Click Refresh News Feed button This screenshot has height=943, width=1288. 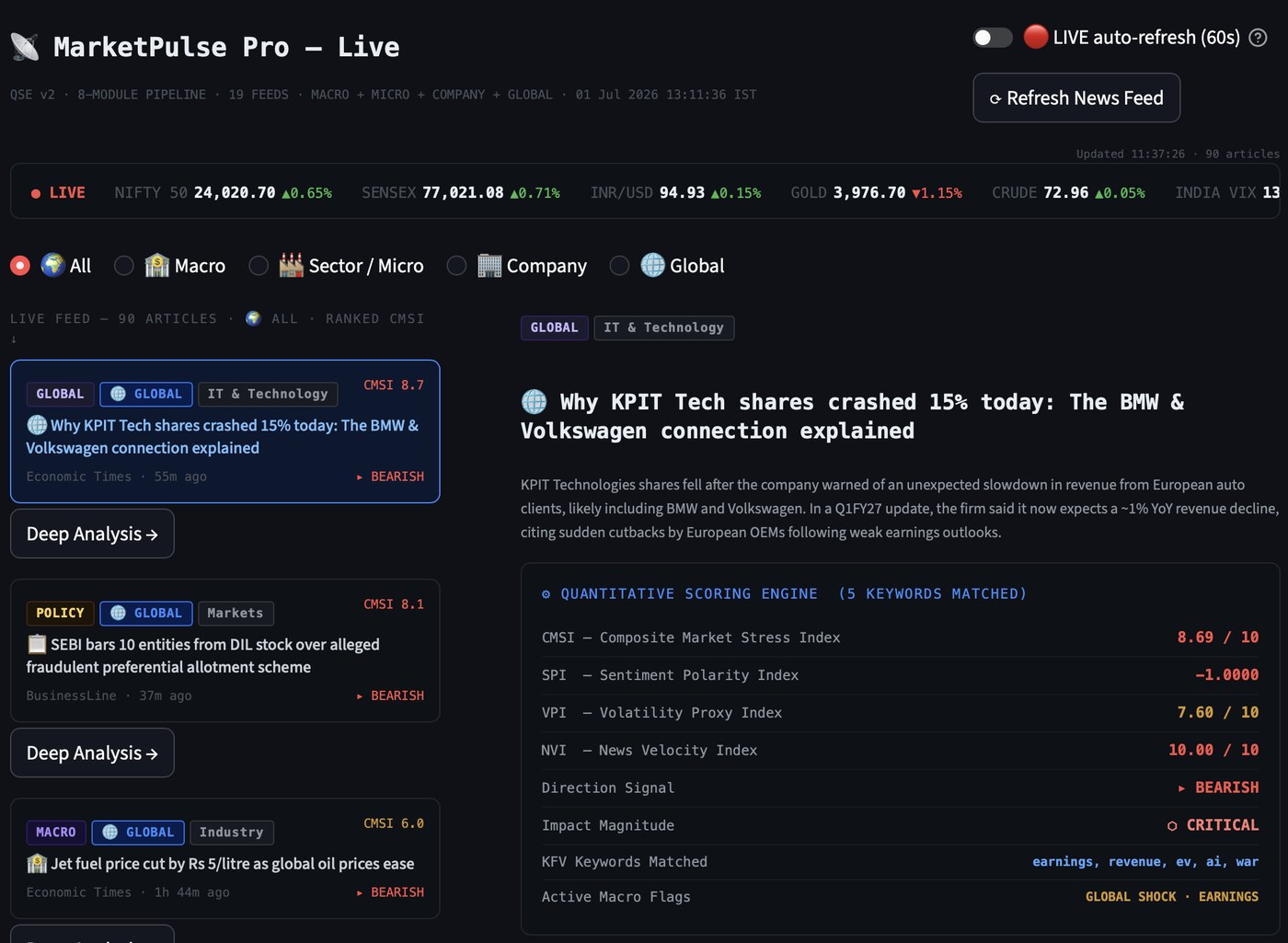(1076, 98)
